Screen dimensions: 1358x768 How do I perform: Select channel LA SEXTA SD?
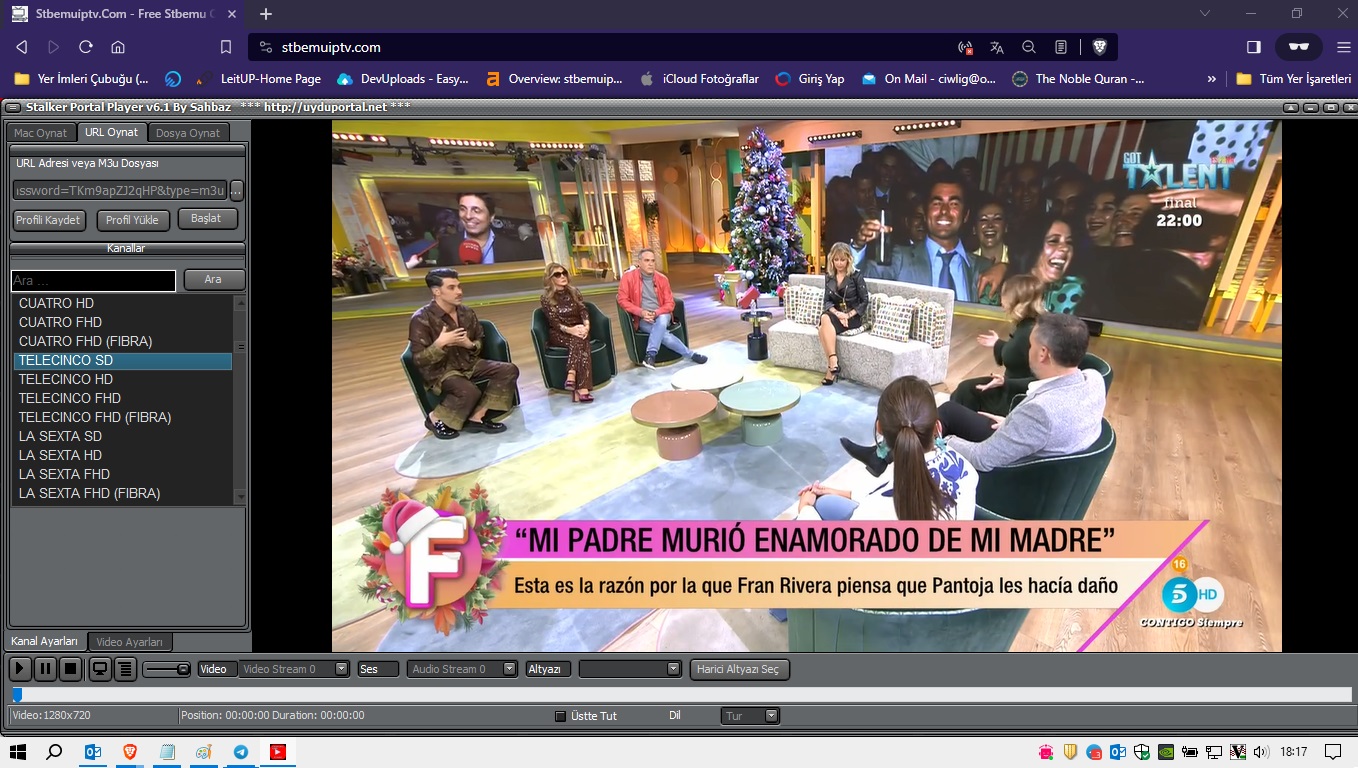point(122,436)
